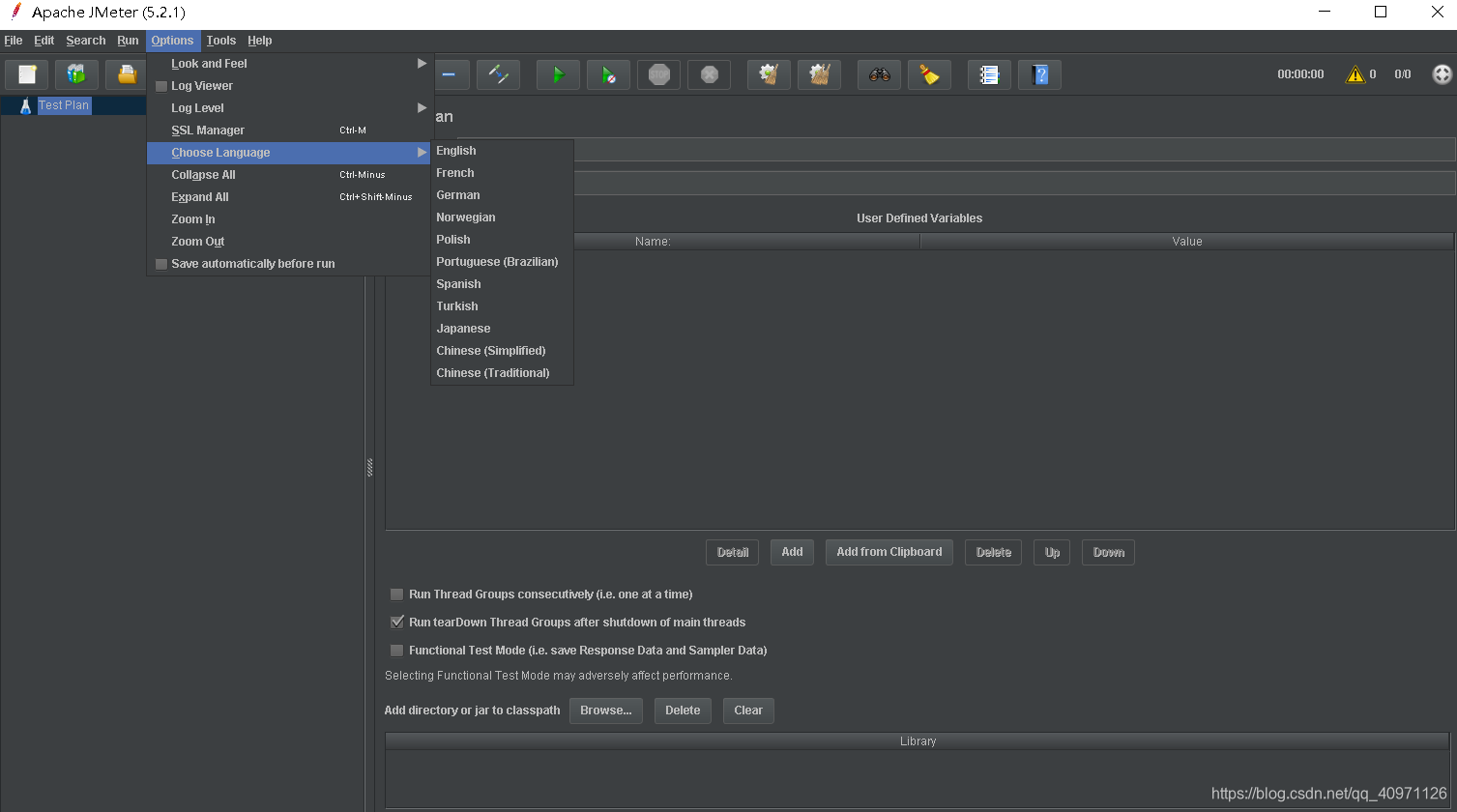1457x812 pixels.
Task: Click Add from Clipboard button
Action: coord(889,552)
